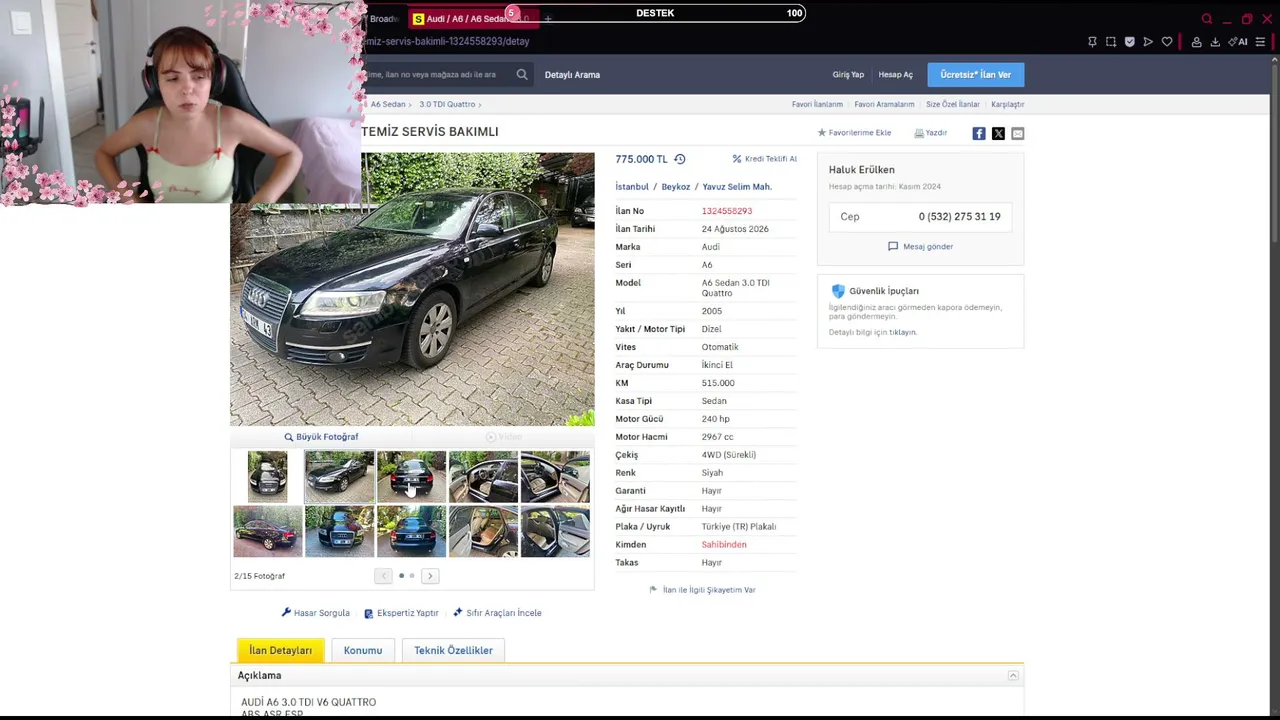The height and width of the screenshot is (720, 1280).
Task: Open the browser profile account icon
Action: 1196,42
